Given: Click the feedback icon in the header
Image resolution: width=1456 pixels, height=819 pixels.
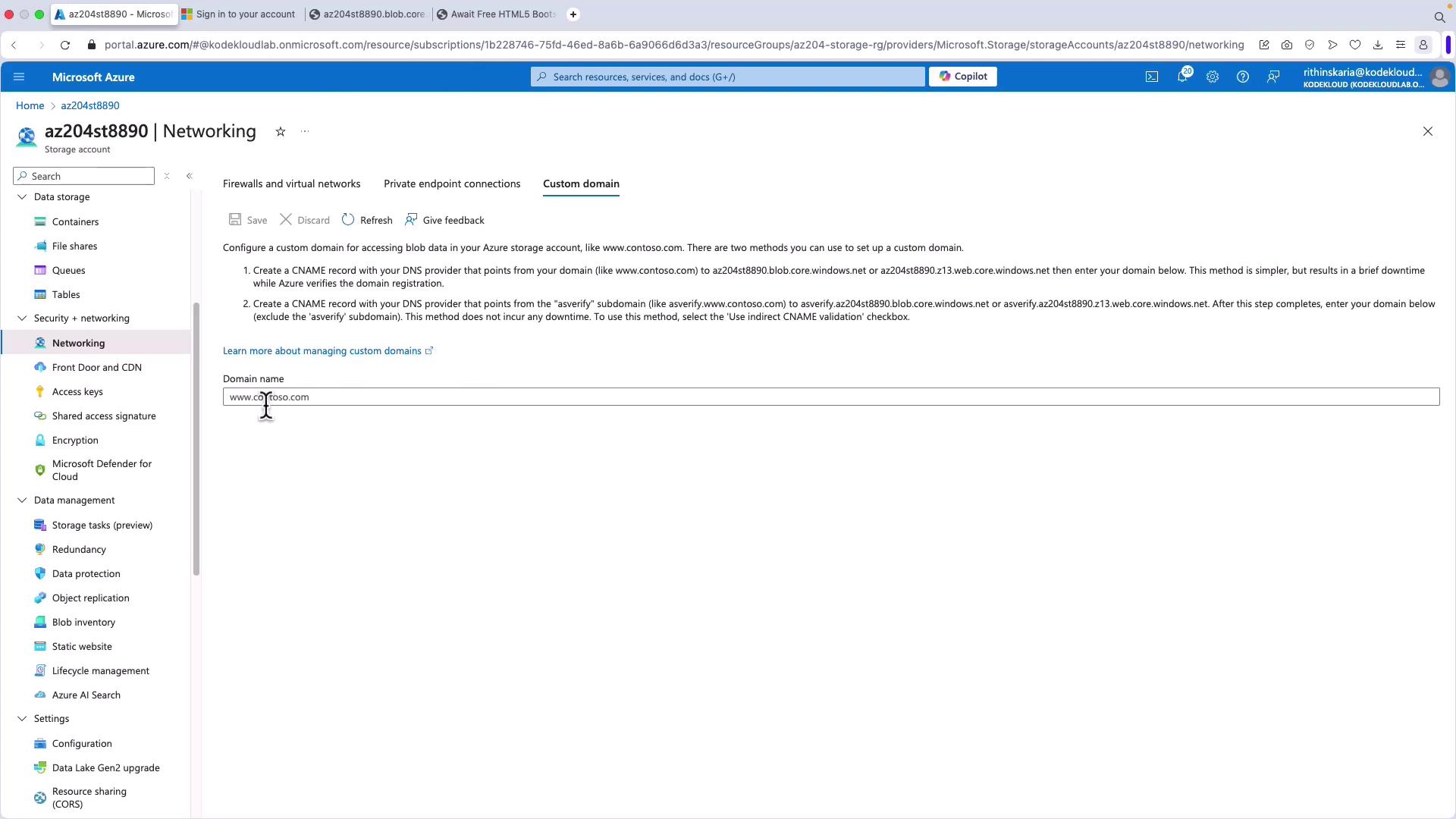Looking at the screenshot, I should (x=1273, y=77).
